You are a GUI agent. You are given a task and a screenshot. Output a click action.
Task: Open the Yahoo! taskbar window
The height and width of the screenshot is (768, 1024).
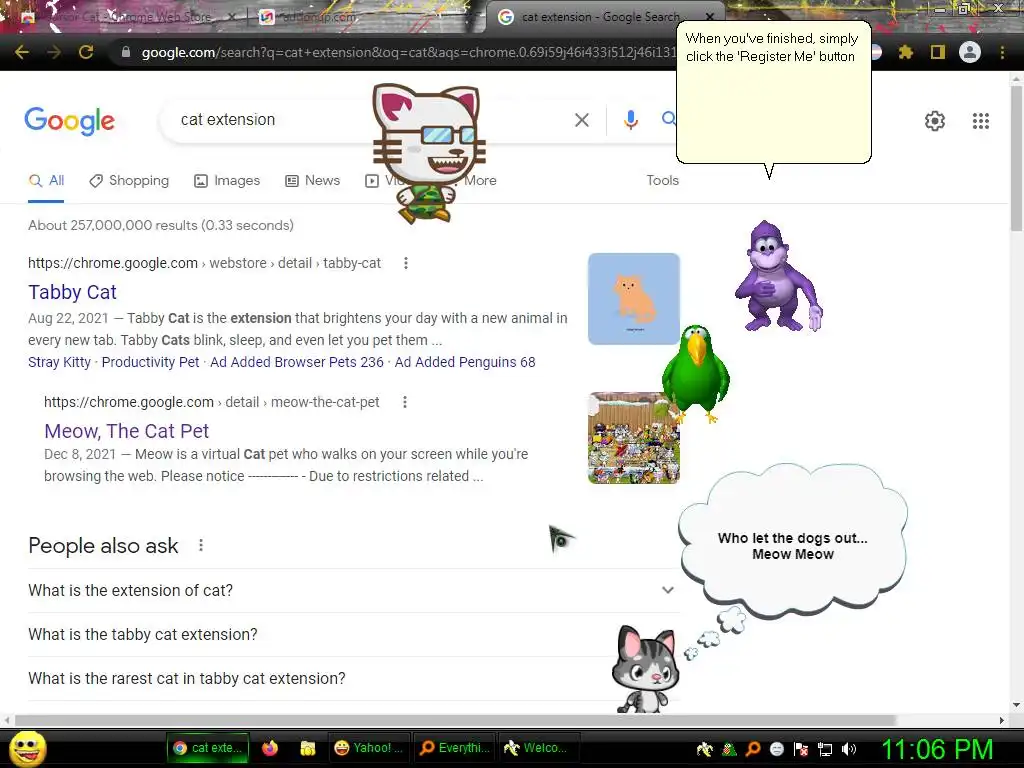[368, 748]
